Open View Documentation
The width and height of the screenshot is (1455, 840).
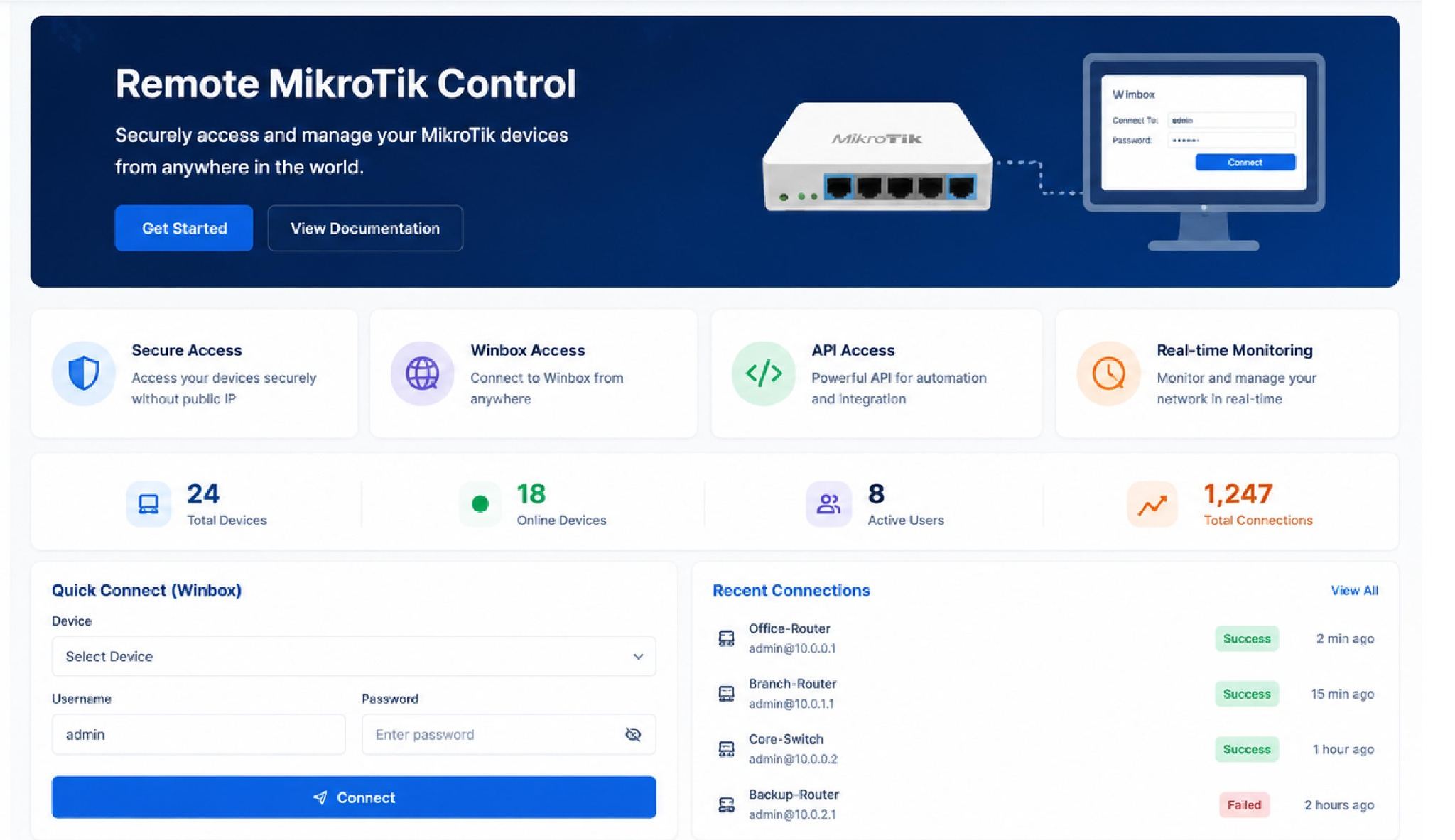click(x=365, y=228)
